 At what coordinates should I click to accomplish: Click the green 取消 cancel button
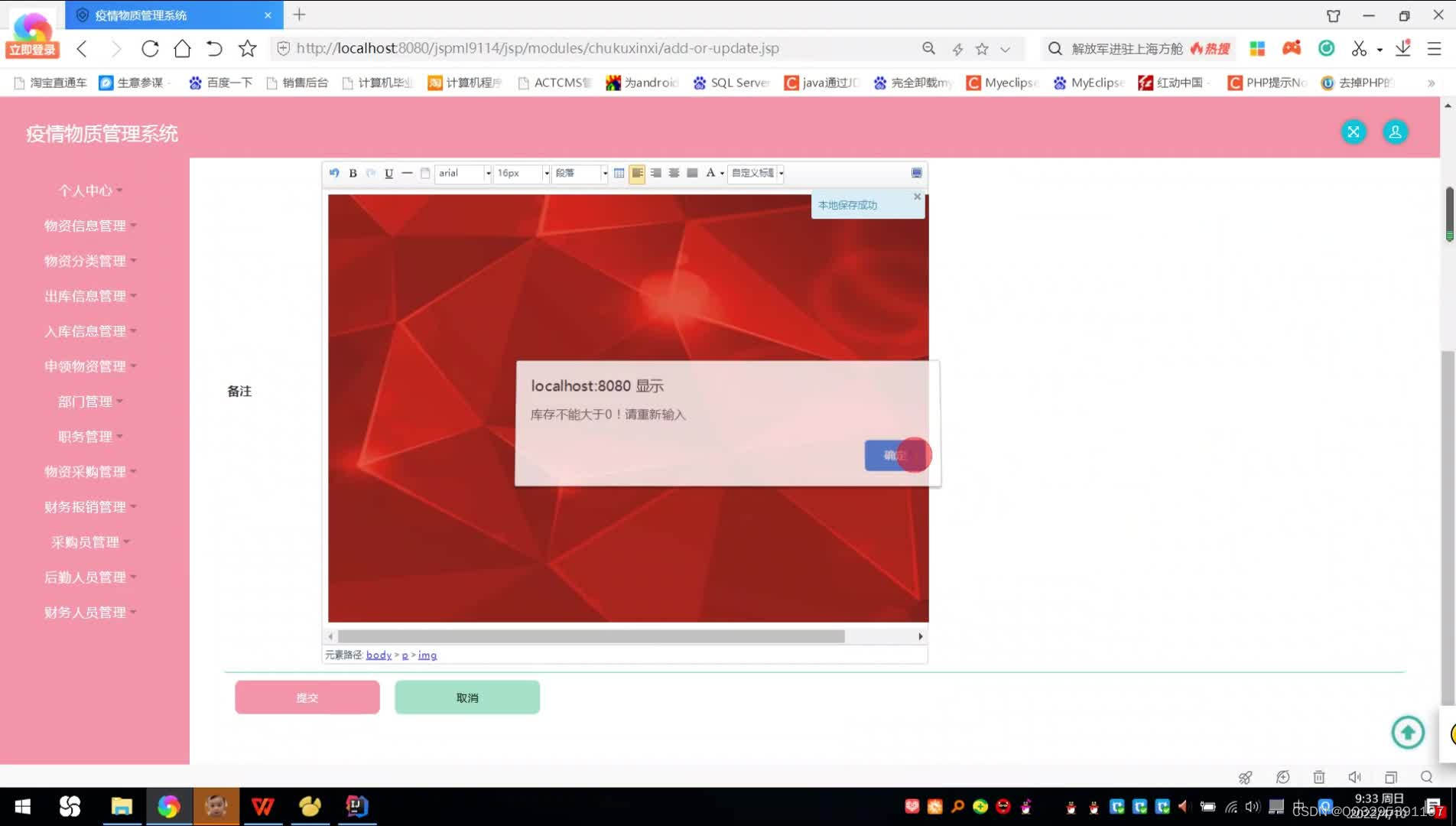coord(467,698)
